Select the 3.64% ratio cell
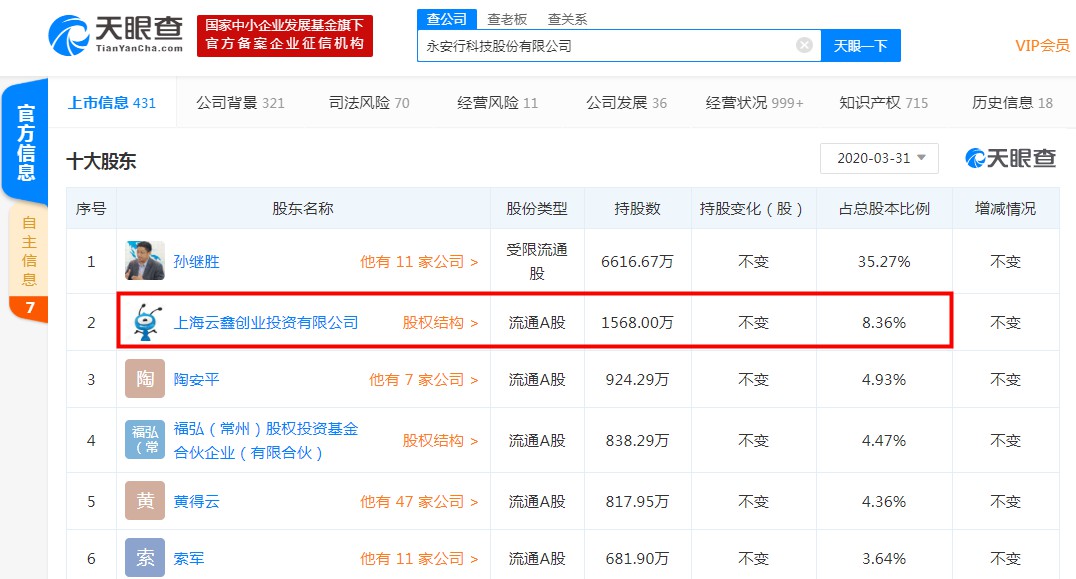1076x579 pixels. click(884, 558)
